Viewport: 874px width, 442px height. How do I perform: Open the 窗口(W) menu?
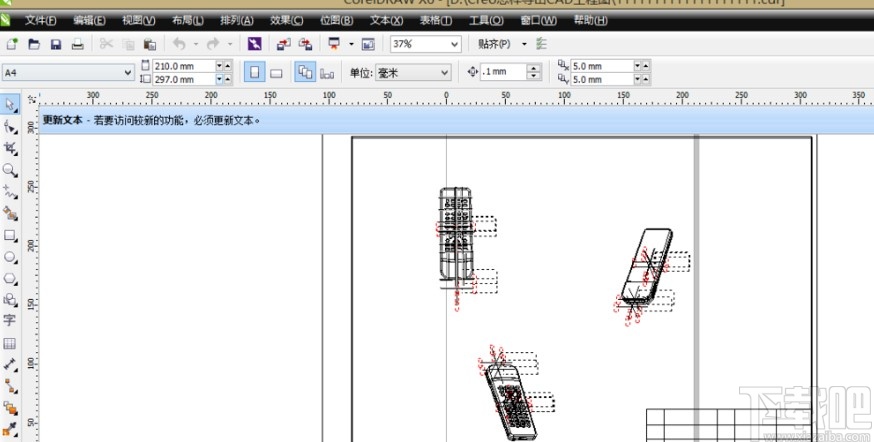click(x=538, y=21)
